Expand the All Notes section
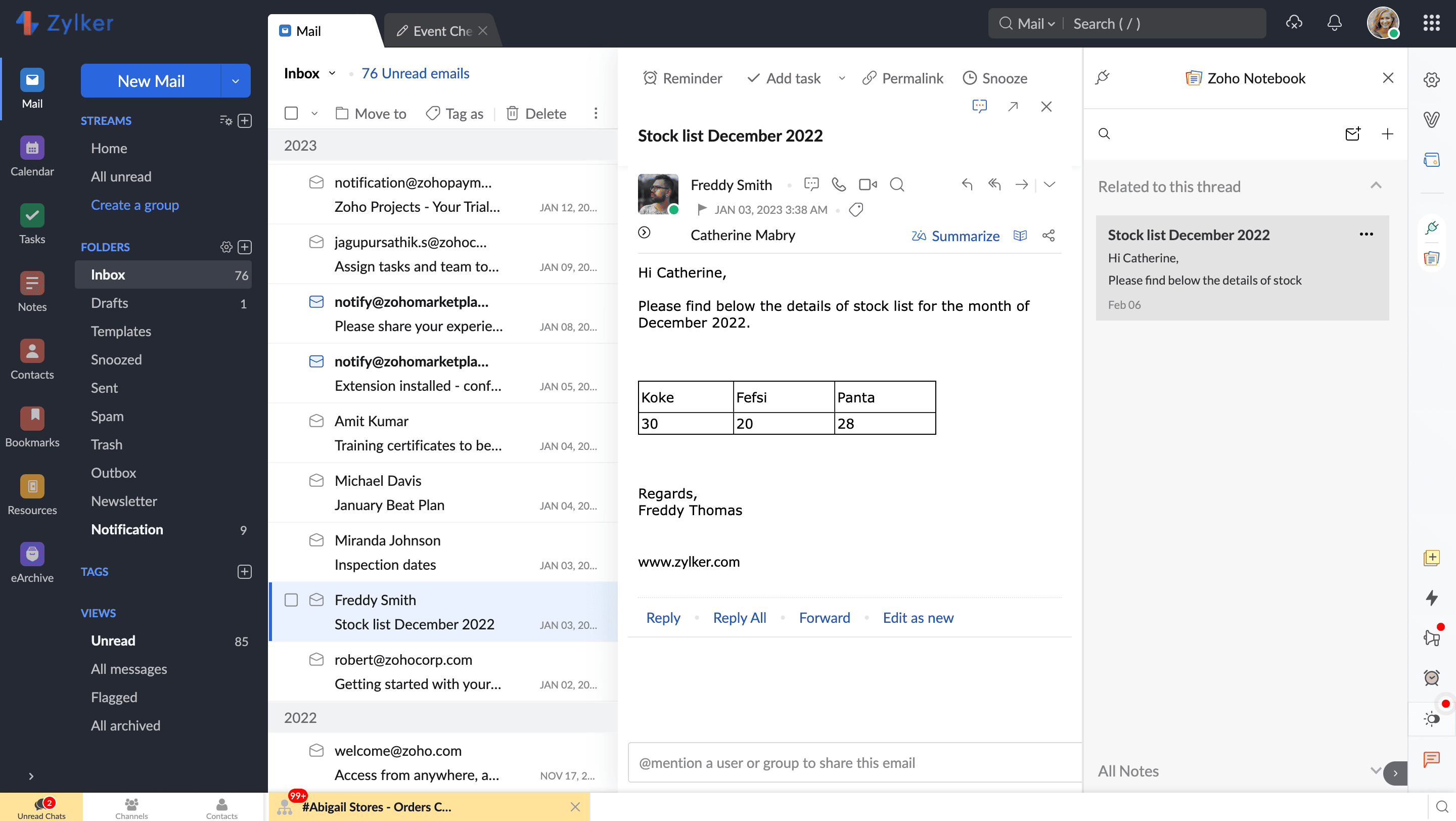Screen dimensions: 1456x821 pos(1375,770)
